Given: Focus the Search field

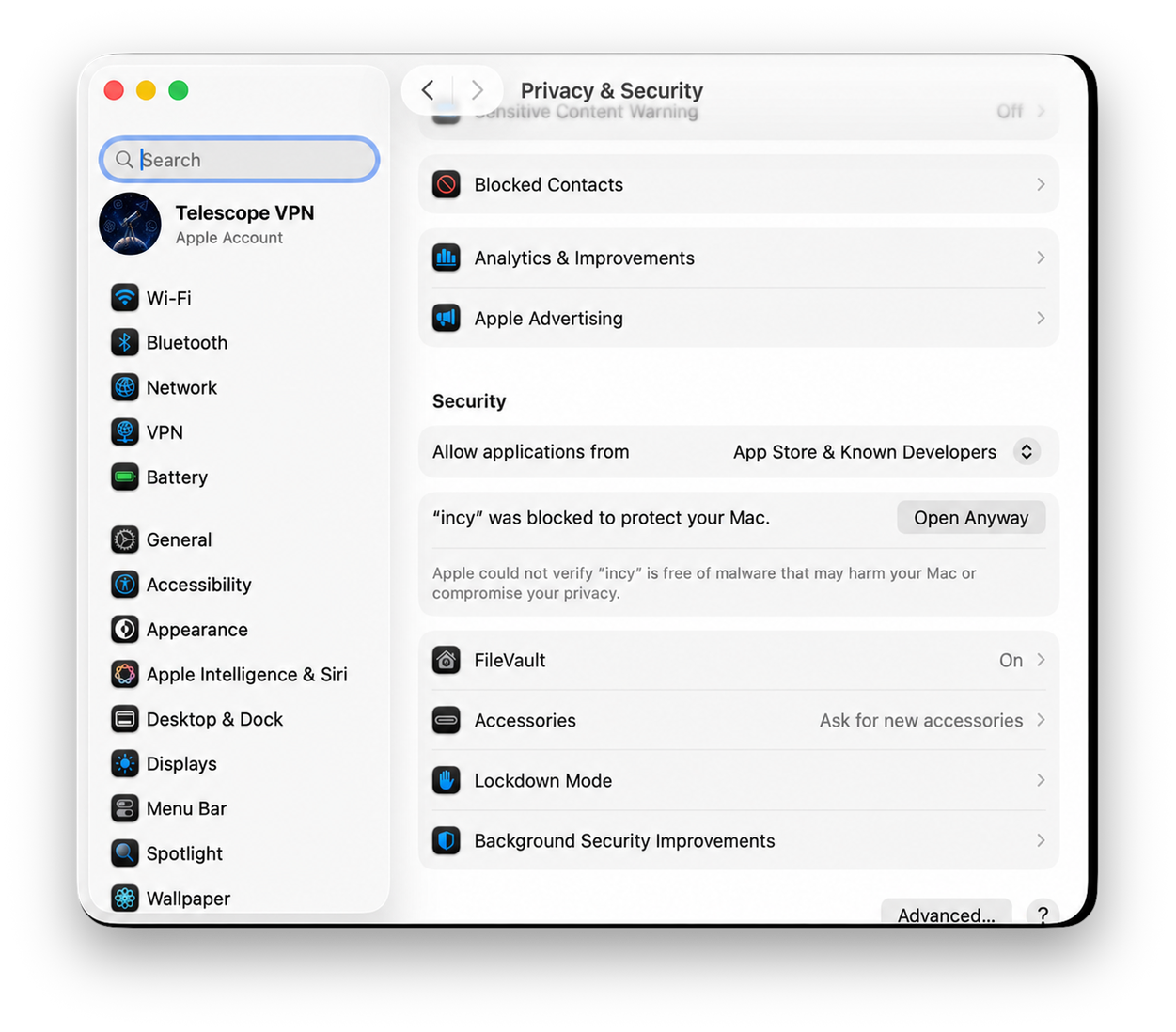Looking at the screenshot, I should (x=240, y=160).
